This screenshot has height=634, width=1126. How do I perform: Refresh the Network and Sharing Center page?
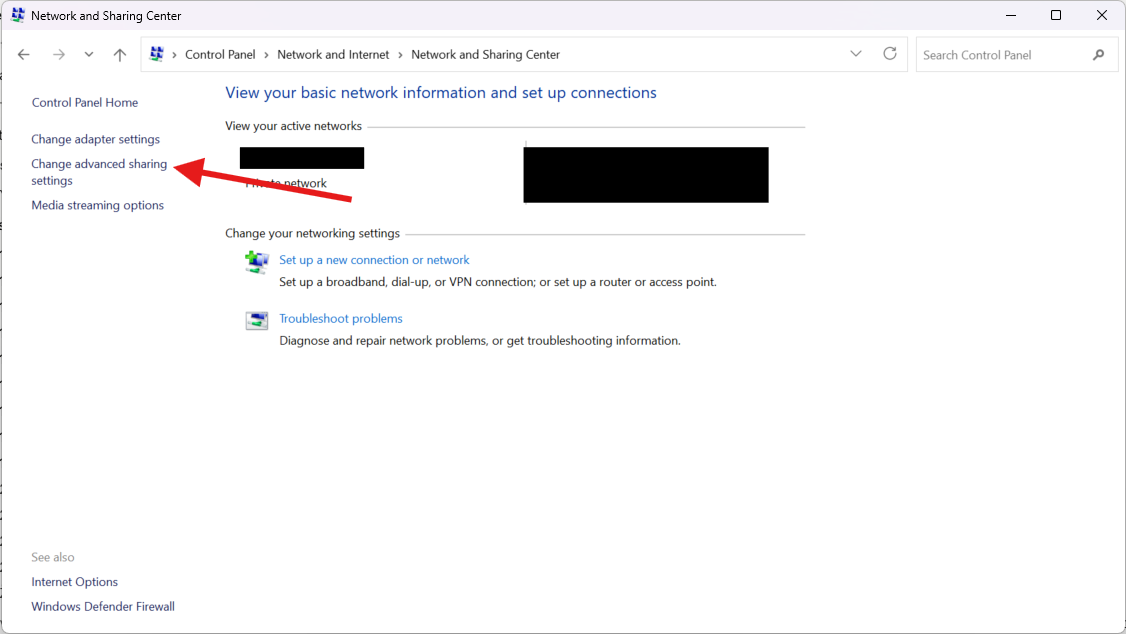click(890, 54)
